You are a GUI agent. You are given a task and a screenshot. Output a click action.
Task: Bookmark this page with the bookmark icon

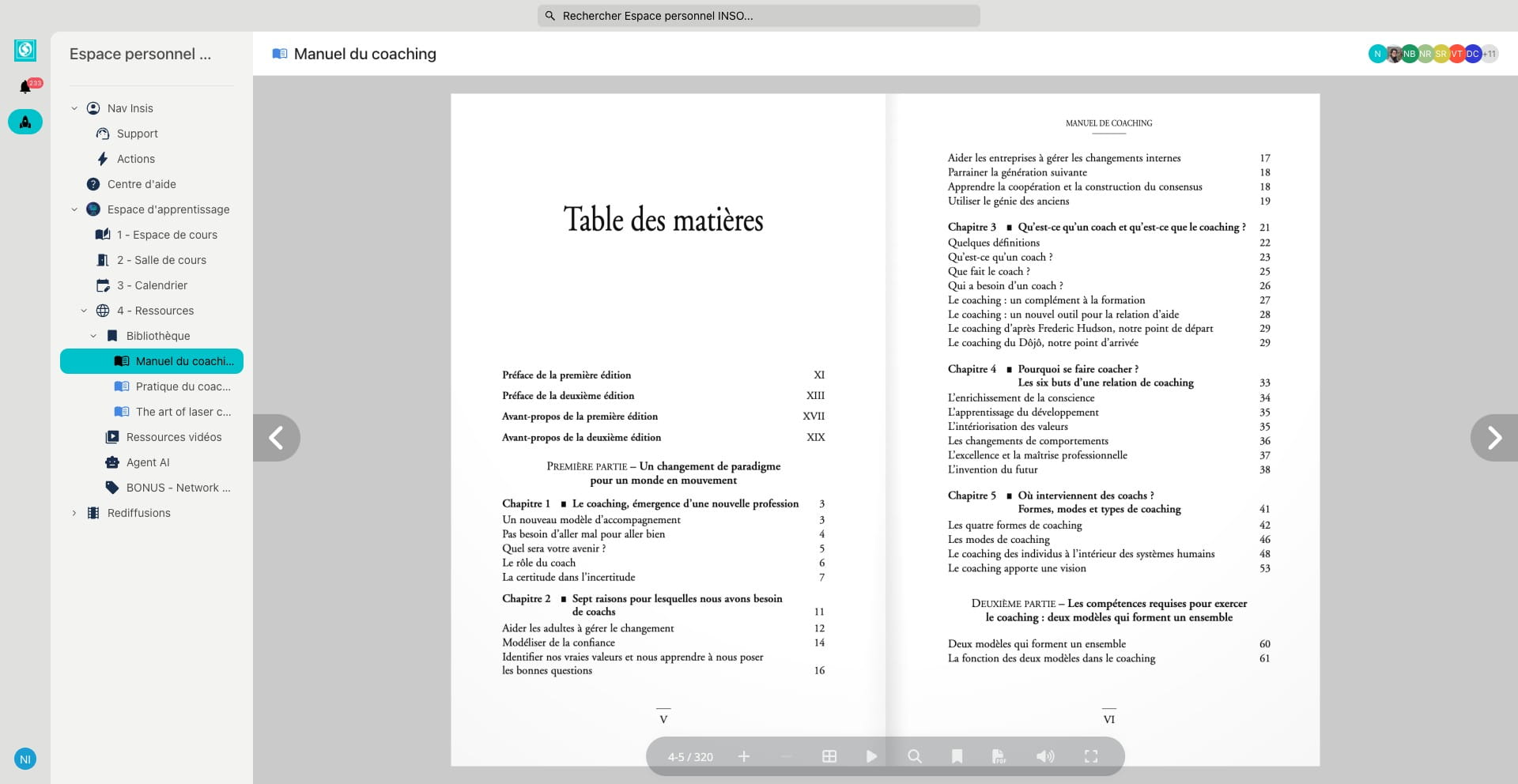(x=957, y=756)
